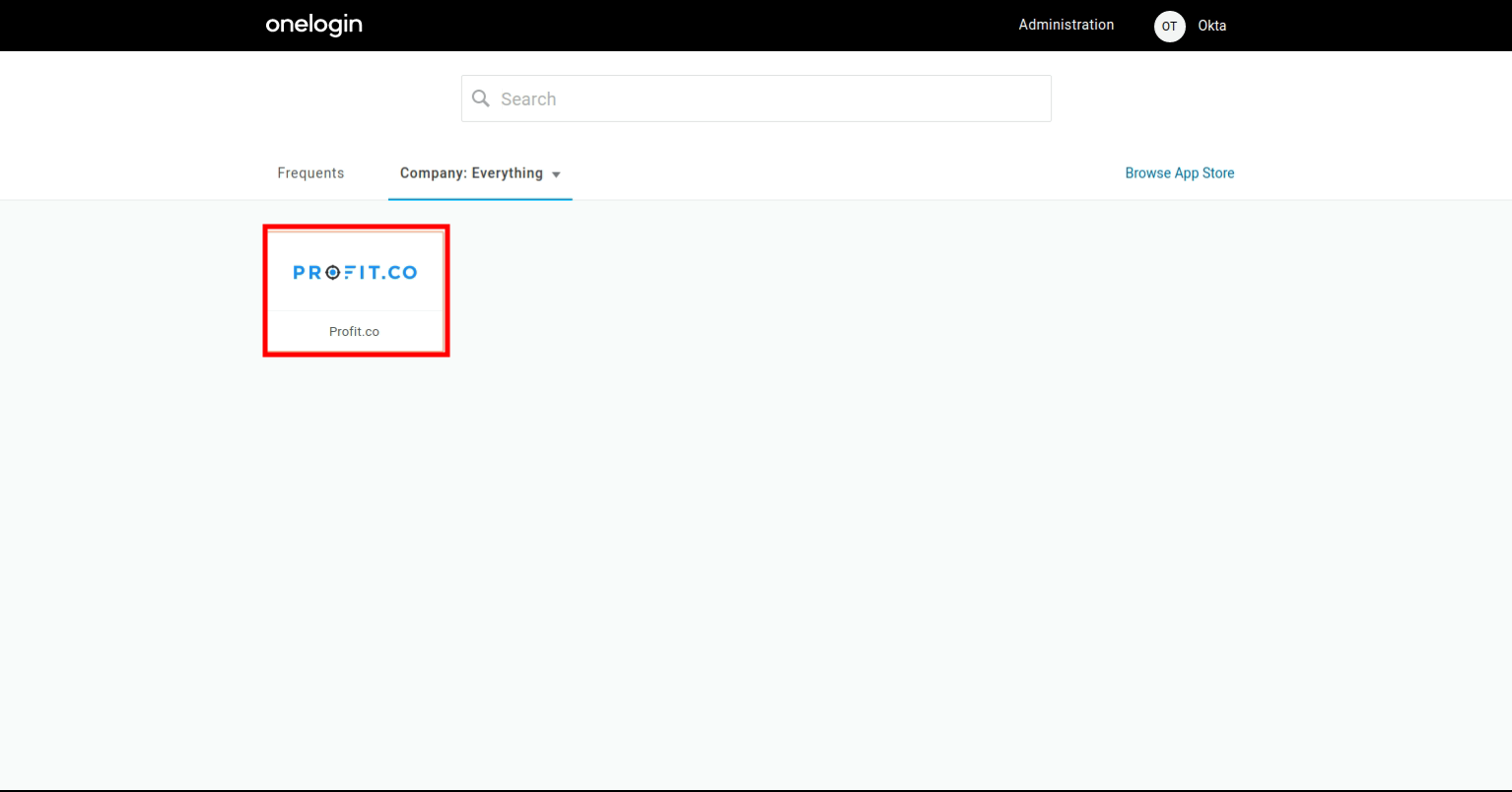Open the Okta user name menu

(1211, 26)
